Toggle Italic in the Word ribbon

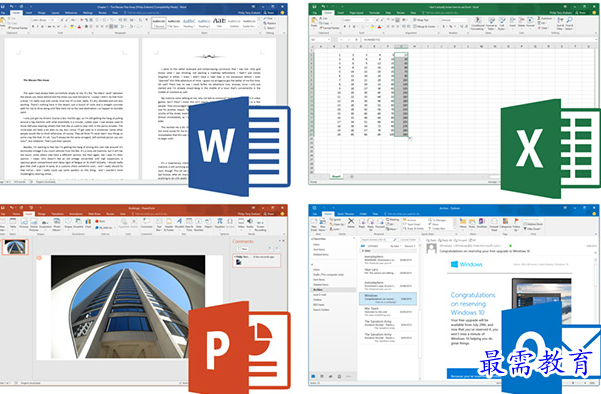click(38, 26)
